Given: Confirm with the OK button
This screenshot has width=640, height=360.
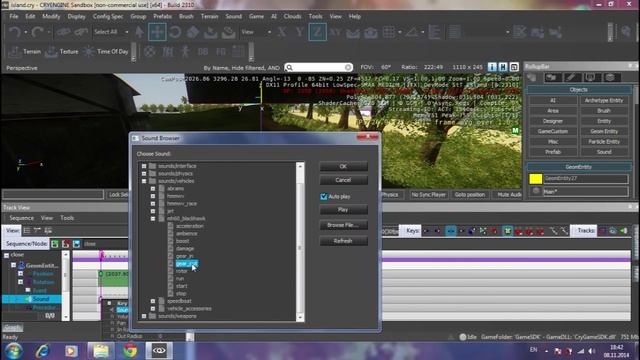Looking at the screenshot, I should point(343,167).
